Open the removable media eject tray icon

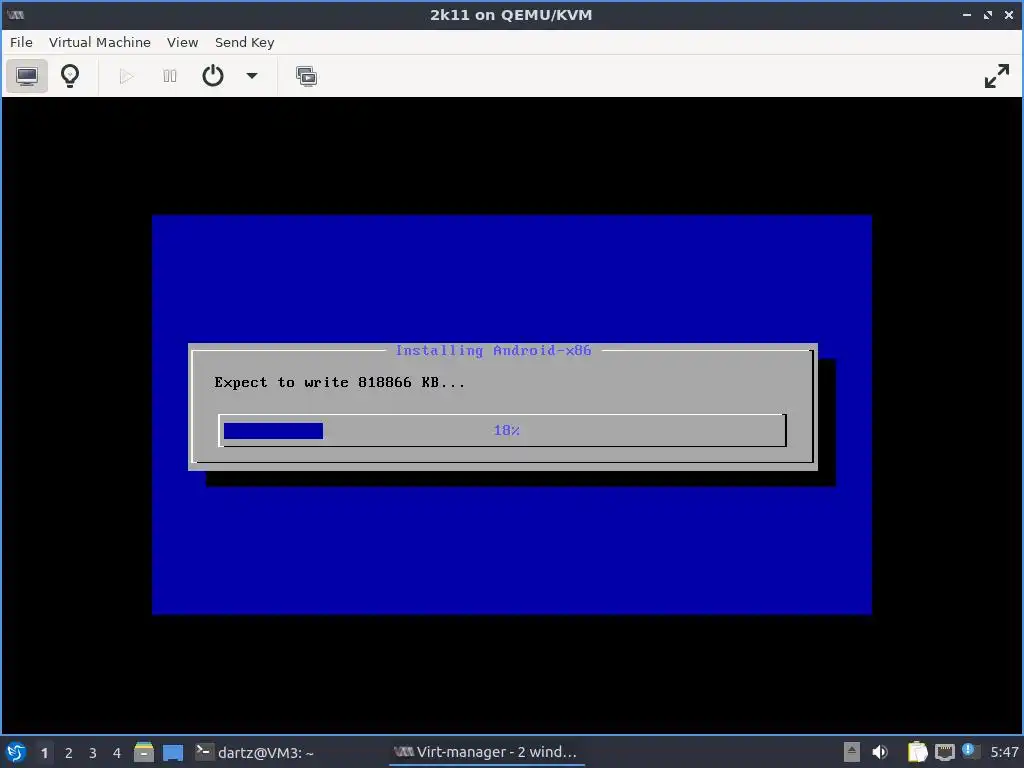click(851, 752)
